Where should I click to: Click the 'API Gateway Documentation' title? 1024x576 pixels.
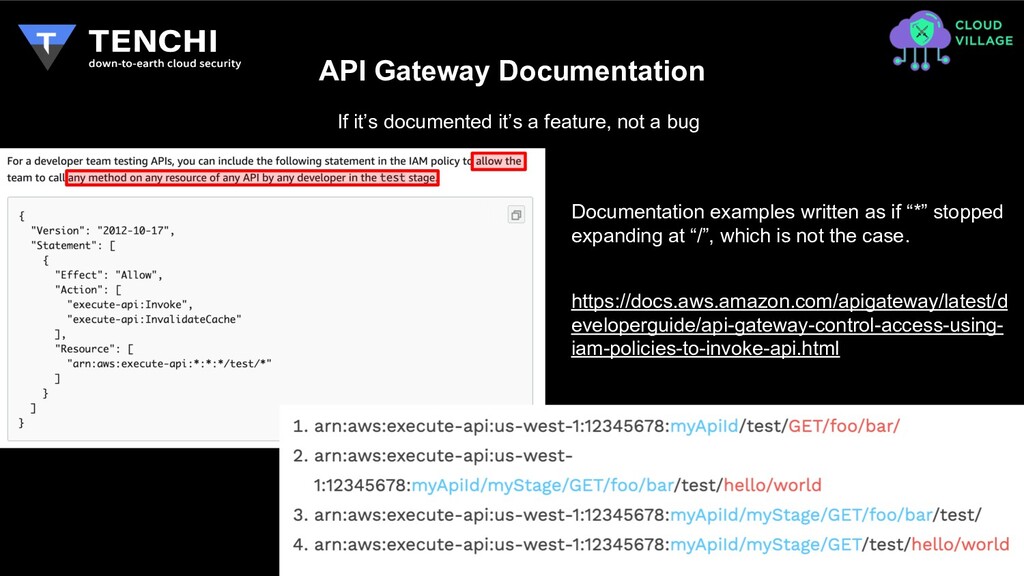pos(511,71)
